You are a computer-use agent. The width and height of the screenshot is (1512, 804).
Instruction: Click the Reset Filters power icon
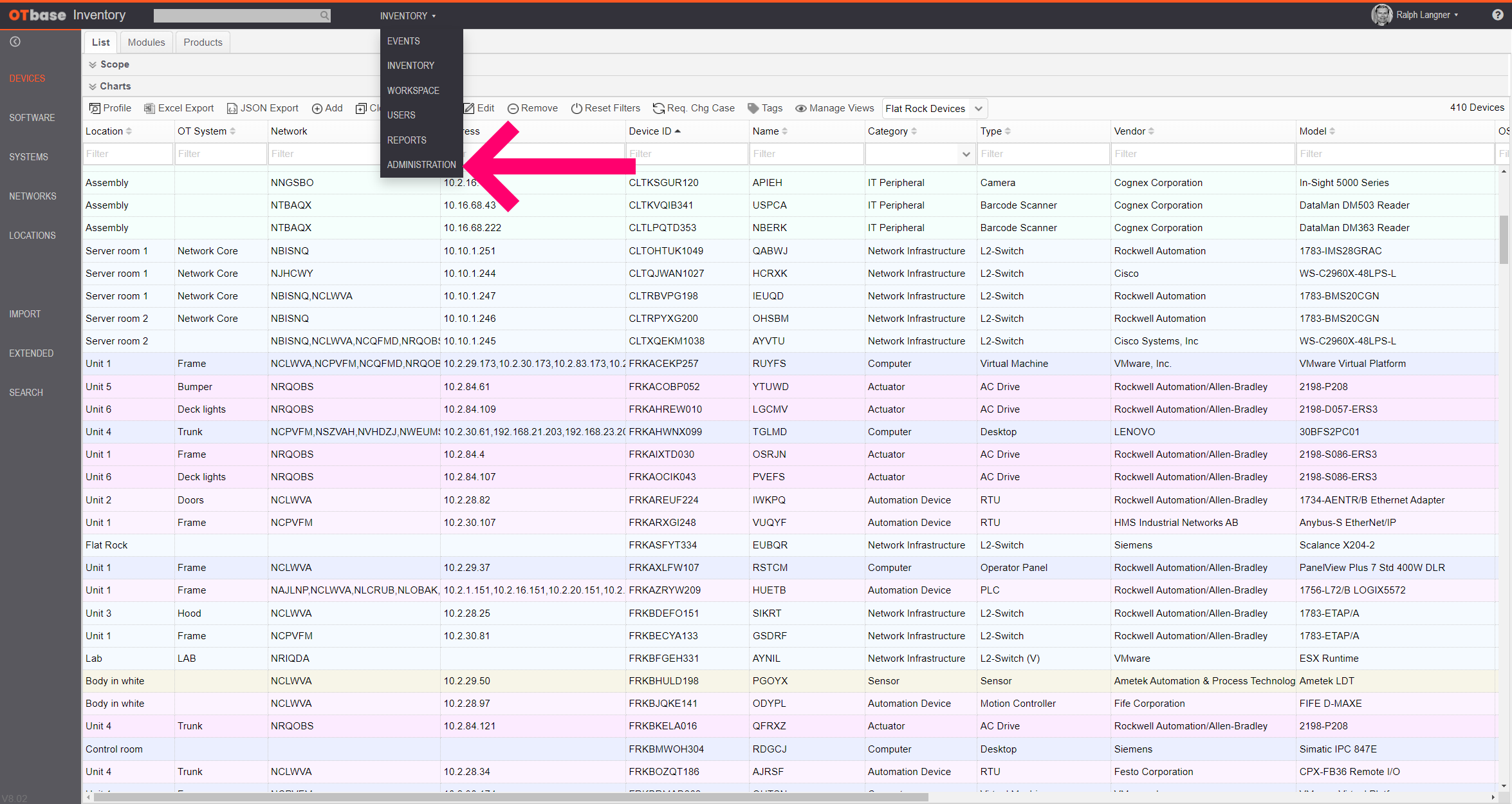pyautogui.click(x=576, y=108)
